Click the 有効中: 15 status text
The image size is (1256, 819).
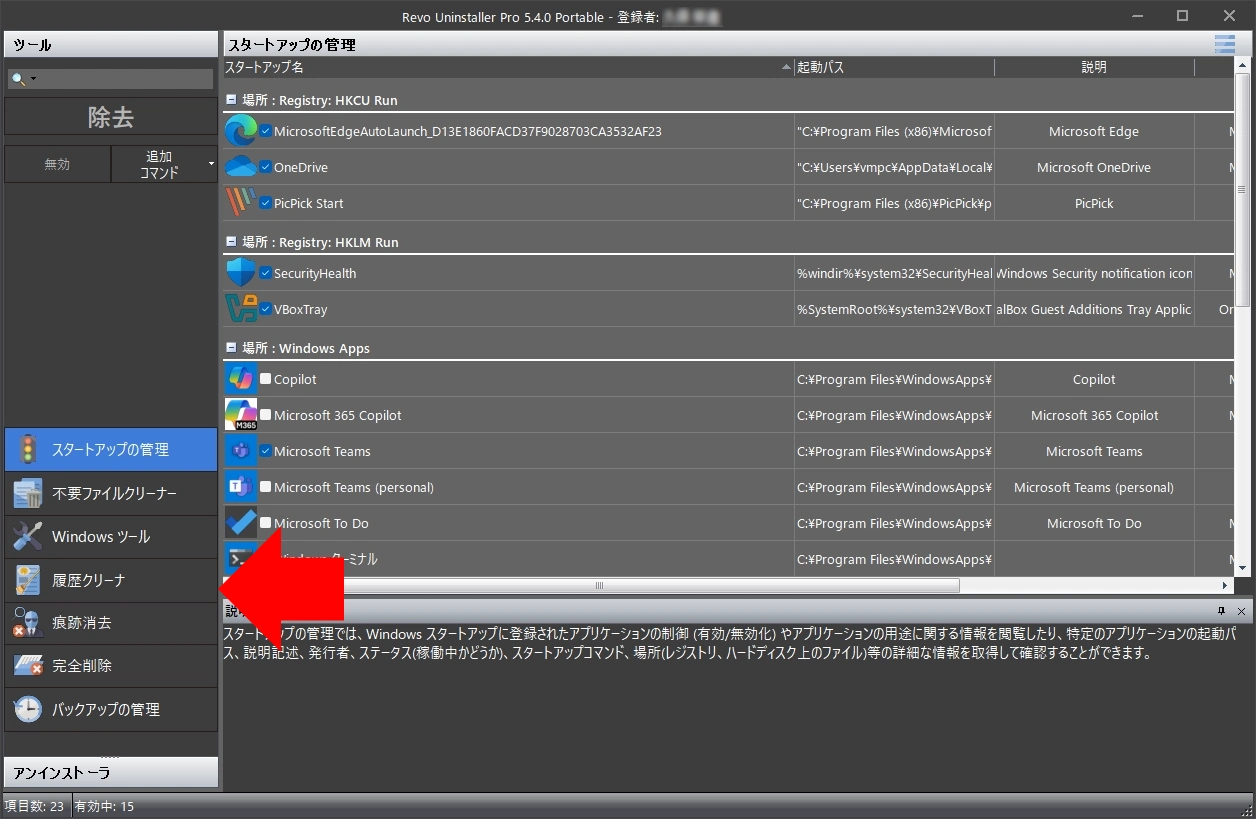point(104,806)
